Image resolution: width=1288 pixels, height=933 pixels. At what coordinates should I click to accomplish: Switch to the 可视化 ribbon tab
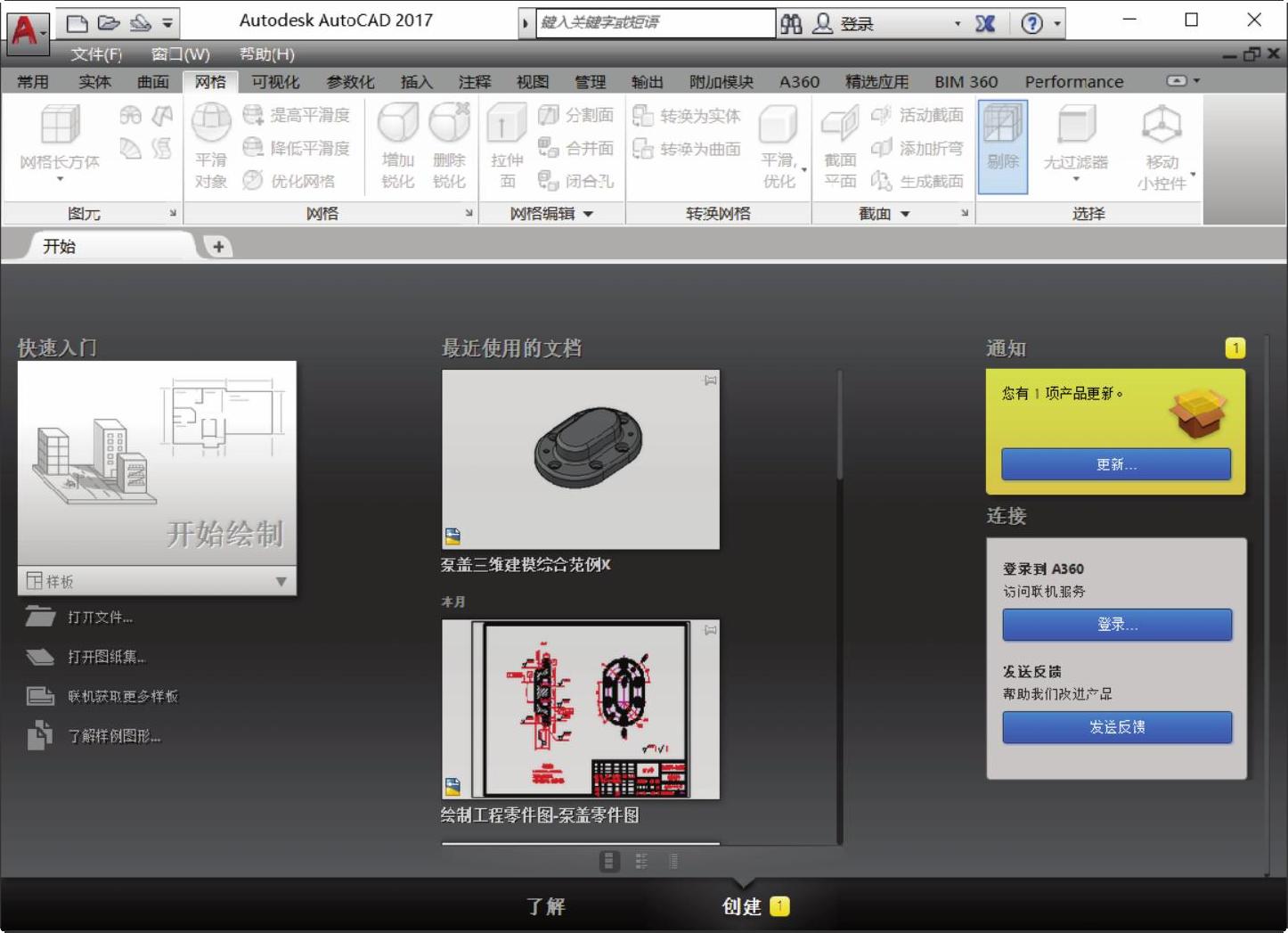(x=275, y=82)
